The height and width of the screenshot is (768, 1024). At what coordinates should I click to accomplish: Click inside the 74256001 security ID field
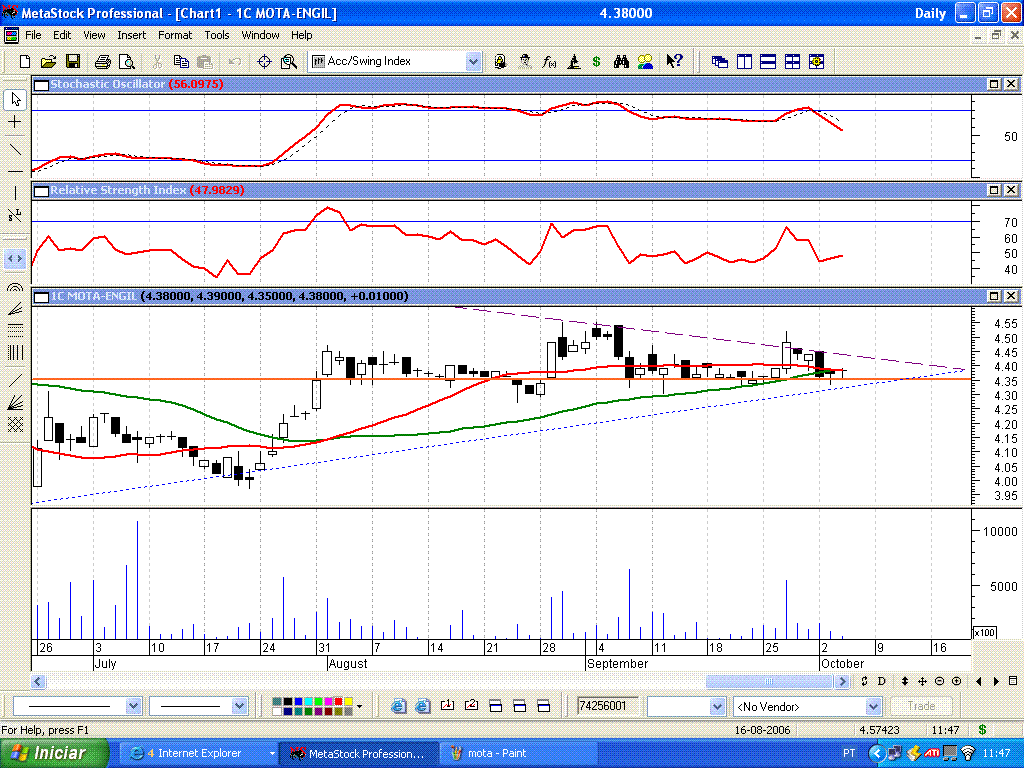[605, 706]
